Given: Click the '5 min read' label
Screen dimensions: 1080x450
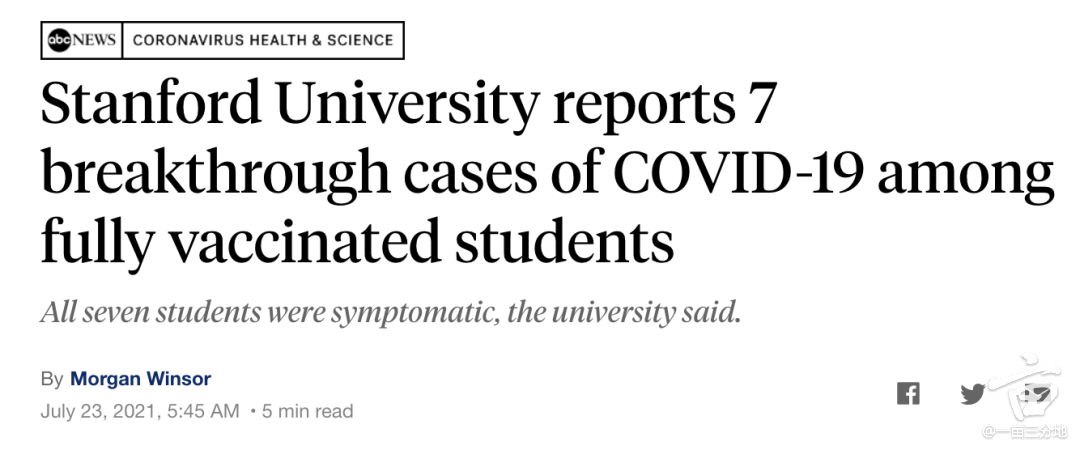Looking at the screenshot, I should pyautogui.click(x=307, y=411).
